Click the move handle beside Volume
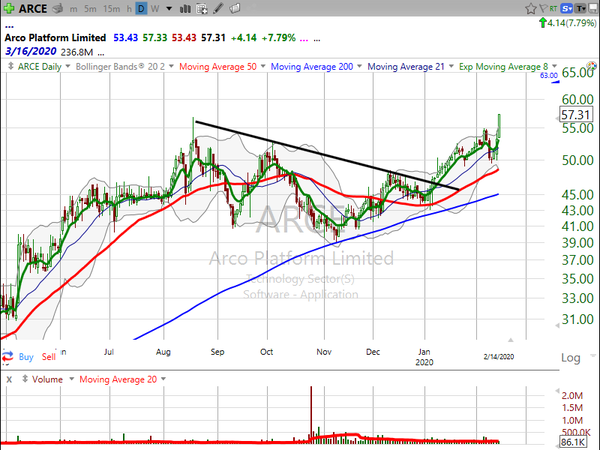600x450 pixels. tap(25, 379)
